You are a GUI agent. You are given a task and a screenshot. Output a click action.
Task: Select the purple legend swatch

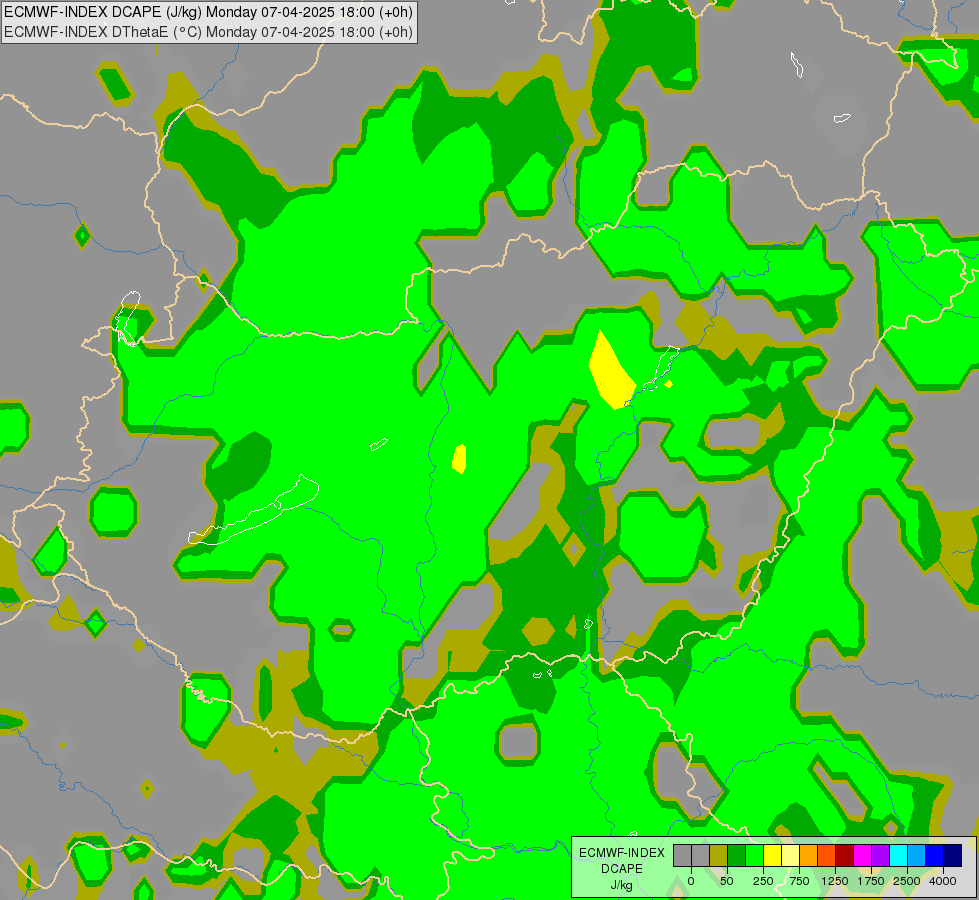[x=880, y=855]
